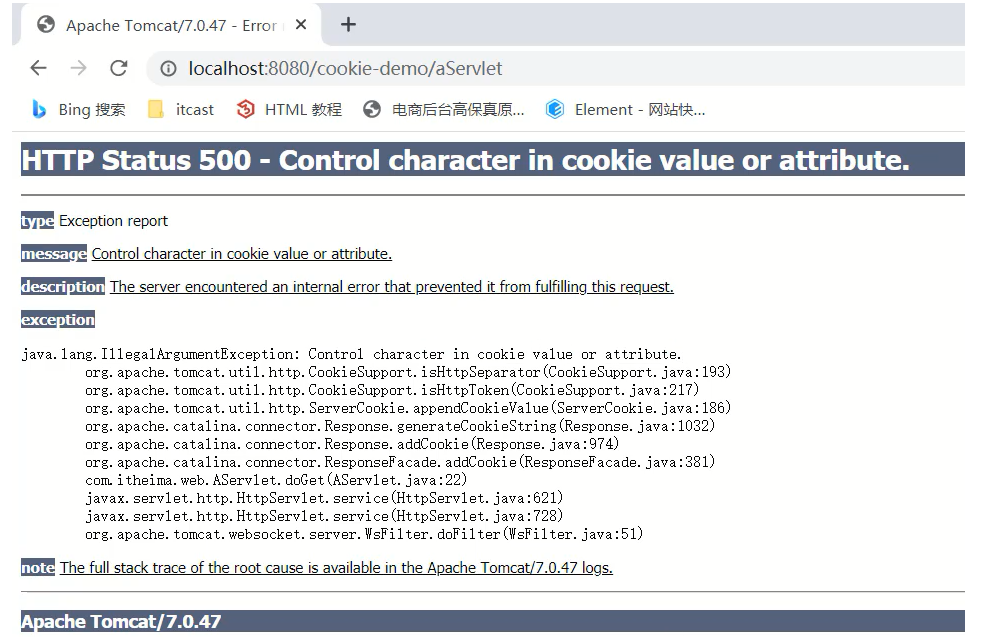This screenshot has height=637, width=985.
Task: Click the blue Element bookmark icon
Action: coord(555,109)
